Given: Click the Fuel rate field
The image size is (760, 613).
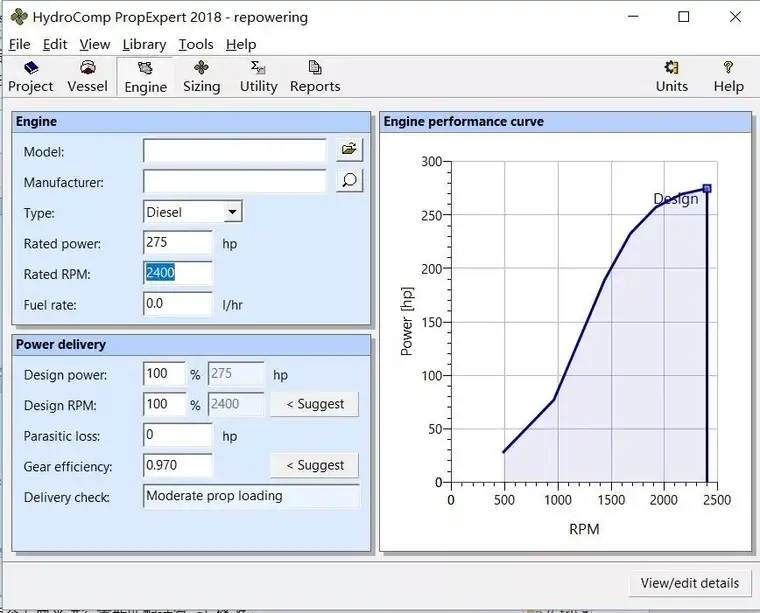Looking at the screenshot, I should tap(178, 304).
